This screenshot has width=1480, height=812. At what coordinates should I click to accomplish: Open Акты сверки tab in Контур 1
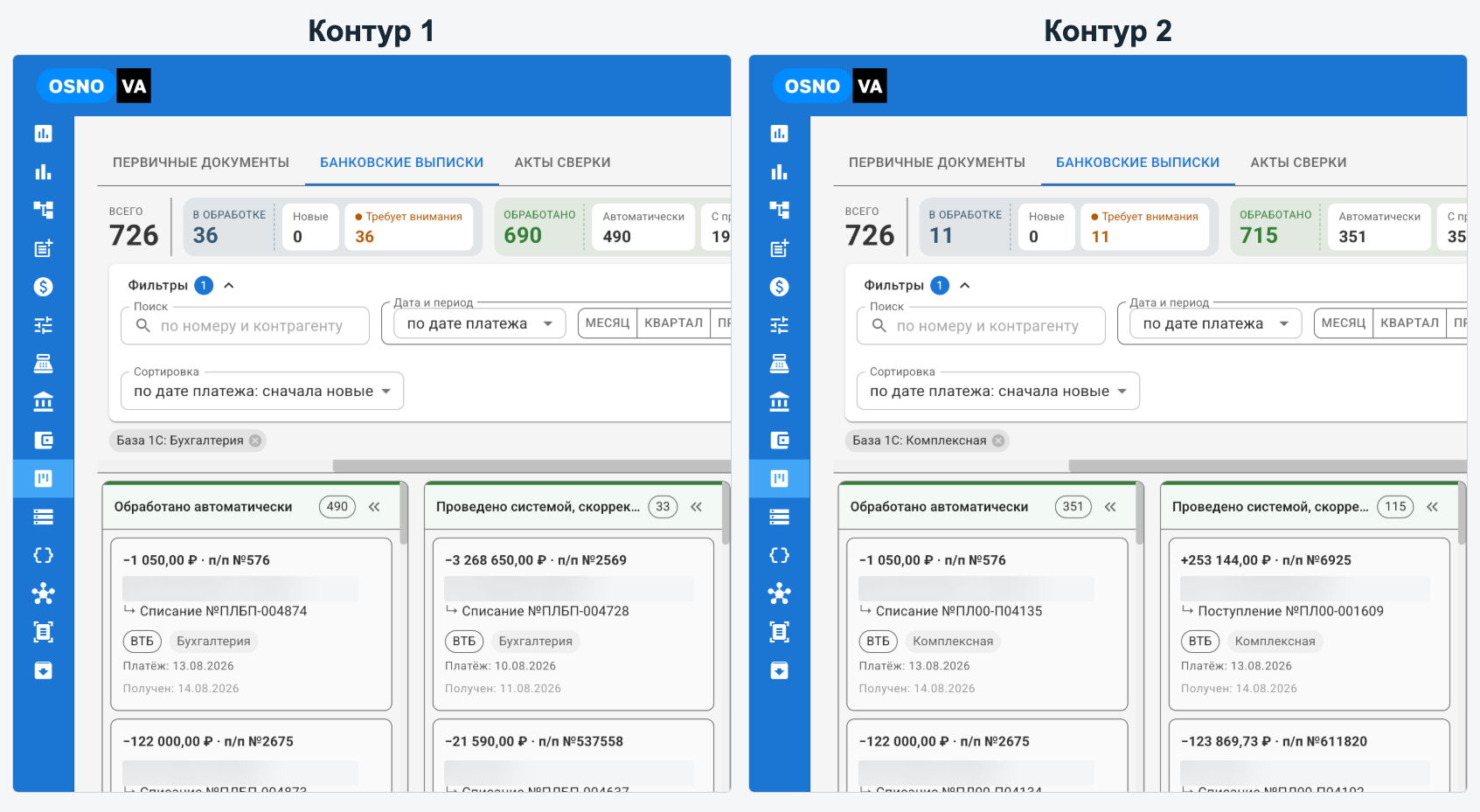[x=562, y=163]
